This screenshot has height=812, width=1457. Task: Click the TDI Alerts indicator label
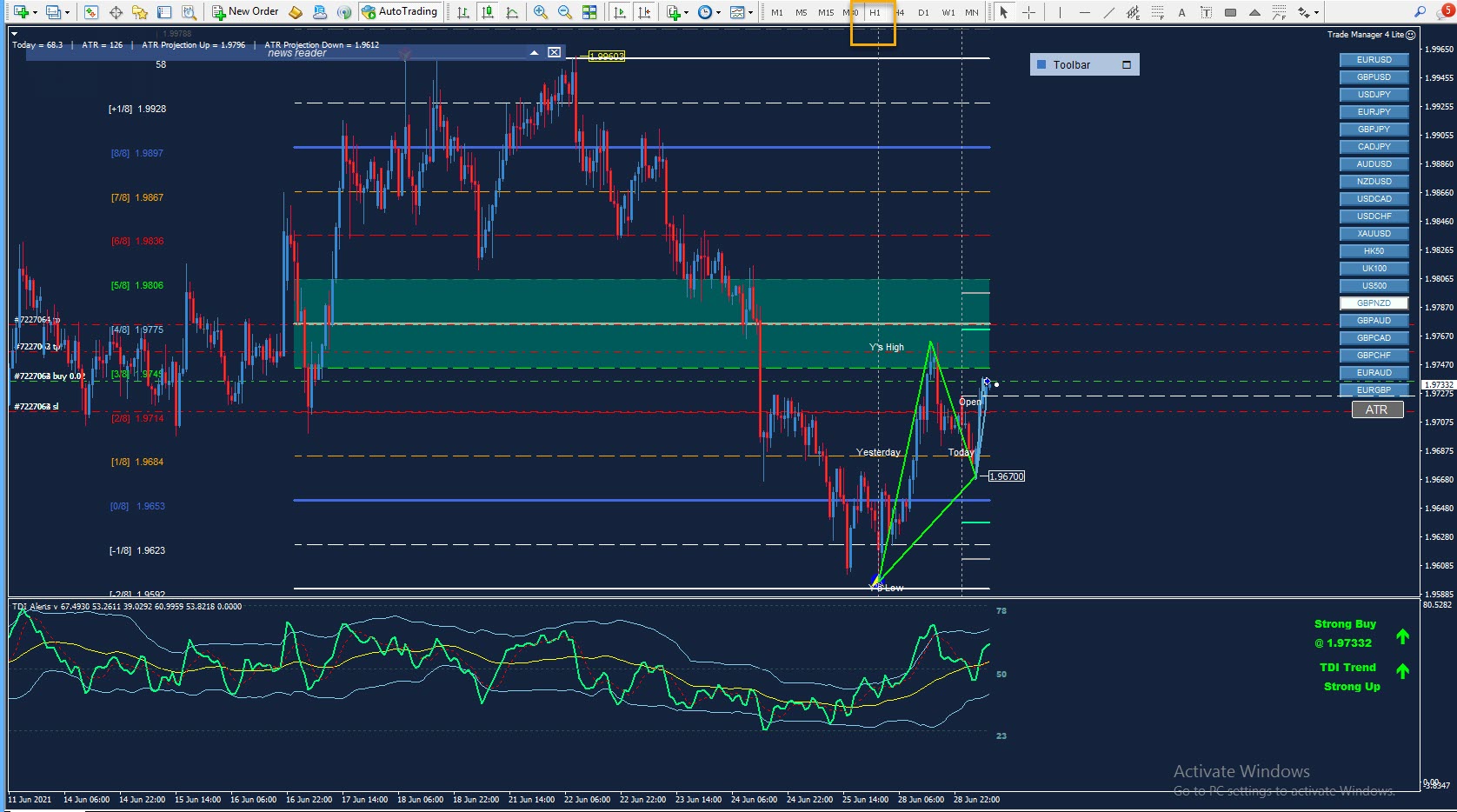(127, 607)
